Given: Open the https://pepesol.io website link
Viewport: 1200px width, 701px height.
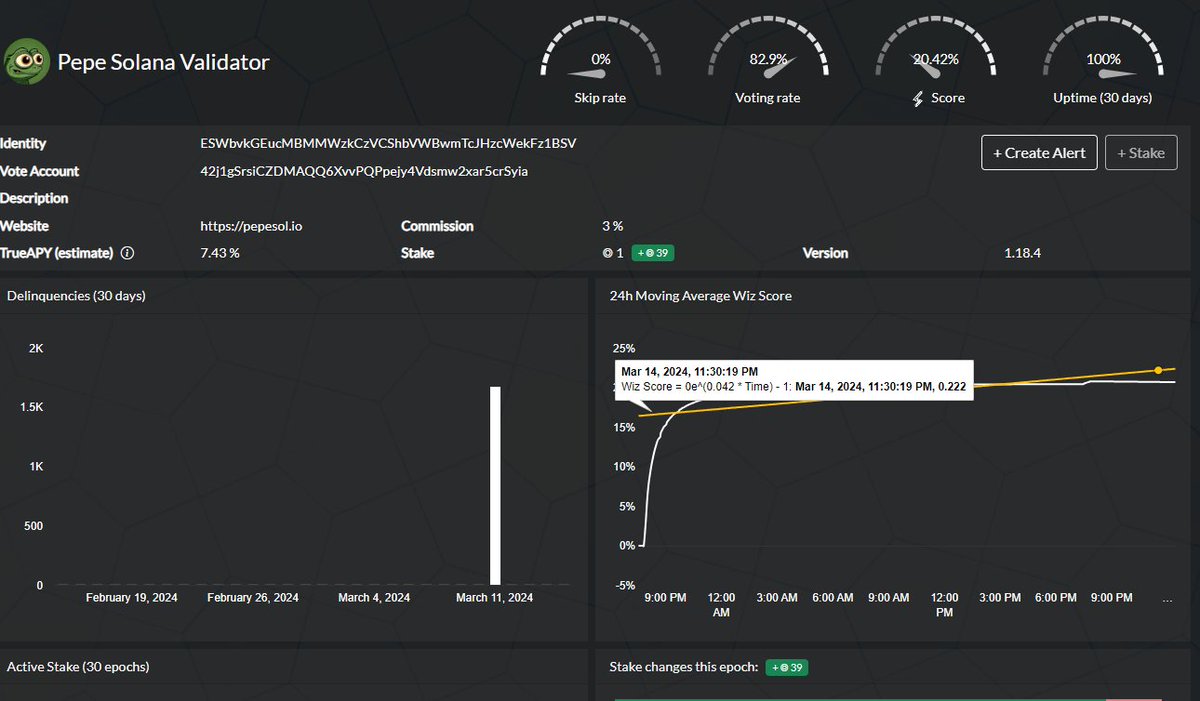Looking at the screenshot, I should [251, 226].
